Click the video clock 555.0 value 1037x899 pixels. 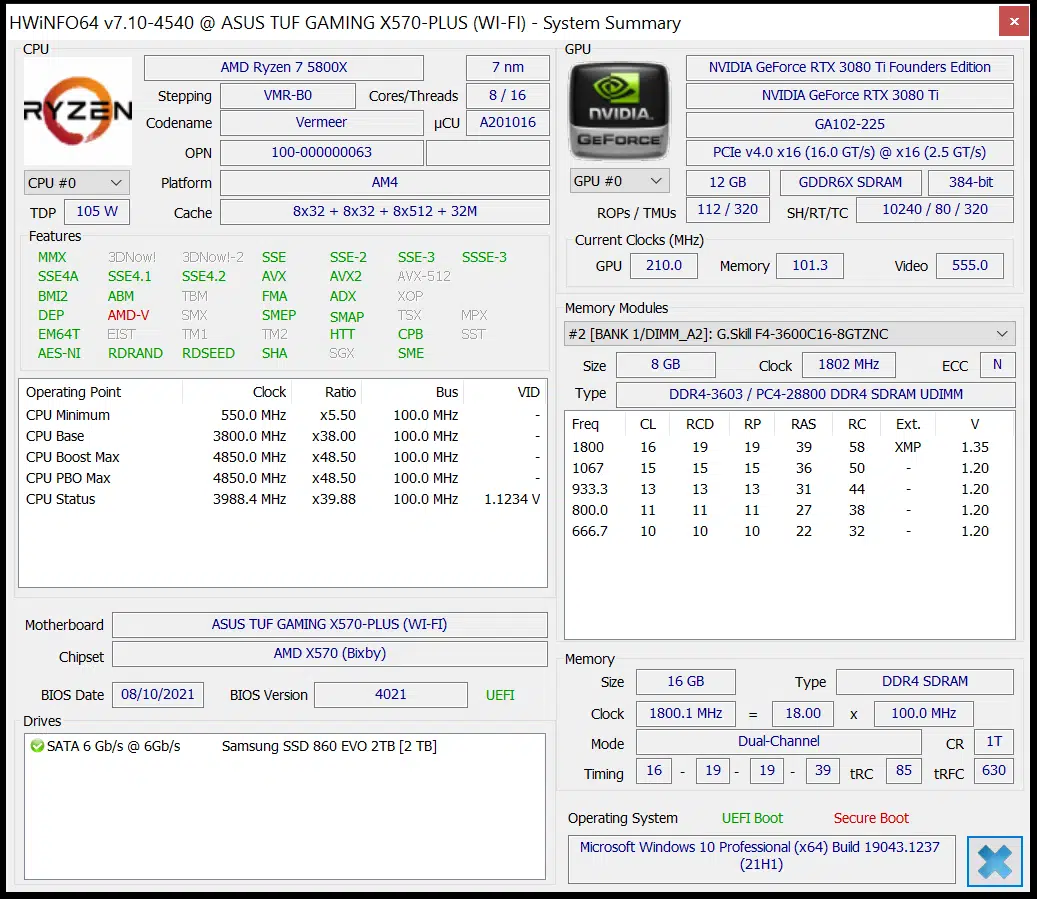click(970, 266)
